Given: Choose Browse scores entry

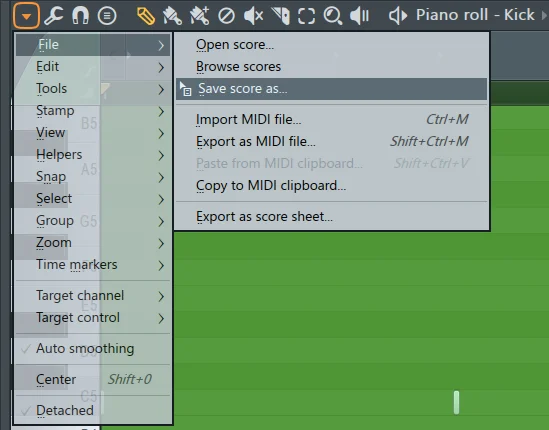Looking at the screenshot, I should coord(331,67).
